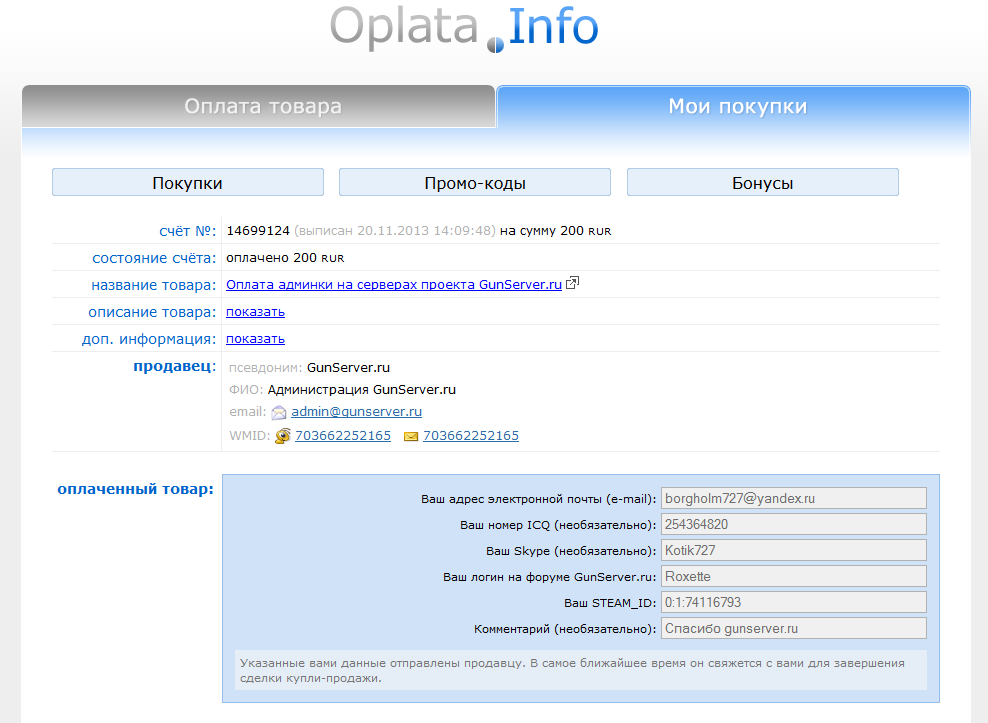Click the Oplata.Info logo

point(464,28)
